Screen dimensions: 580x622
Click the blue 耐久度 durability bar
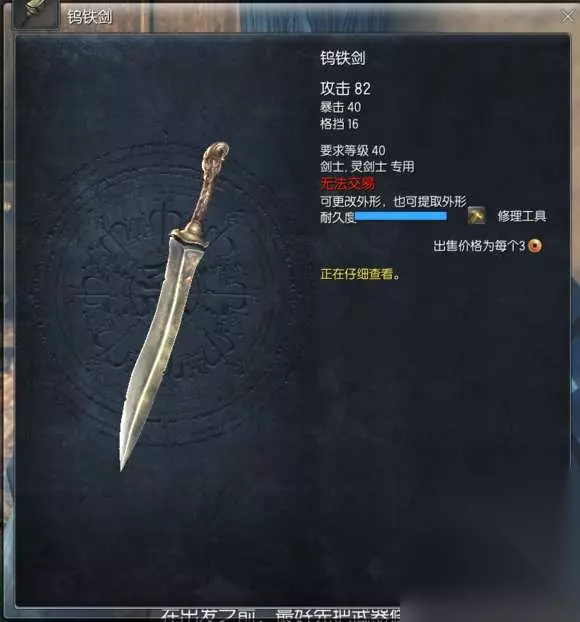401,216
